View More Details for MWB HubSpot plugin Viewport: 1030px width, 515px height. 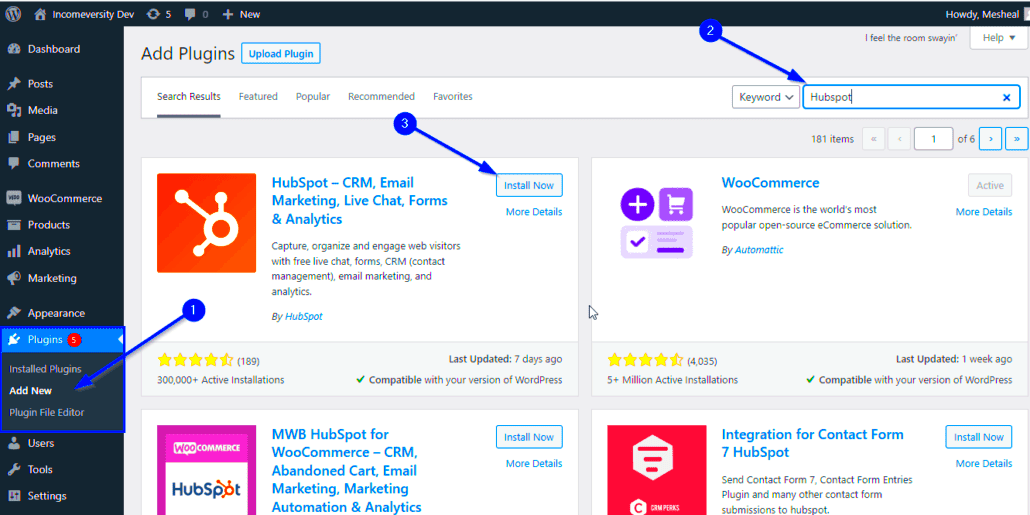point(534,464)
